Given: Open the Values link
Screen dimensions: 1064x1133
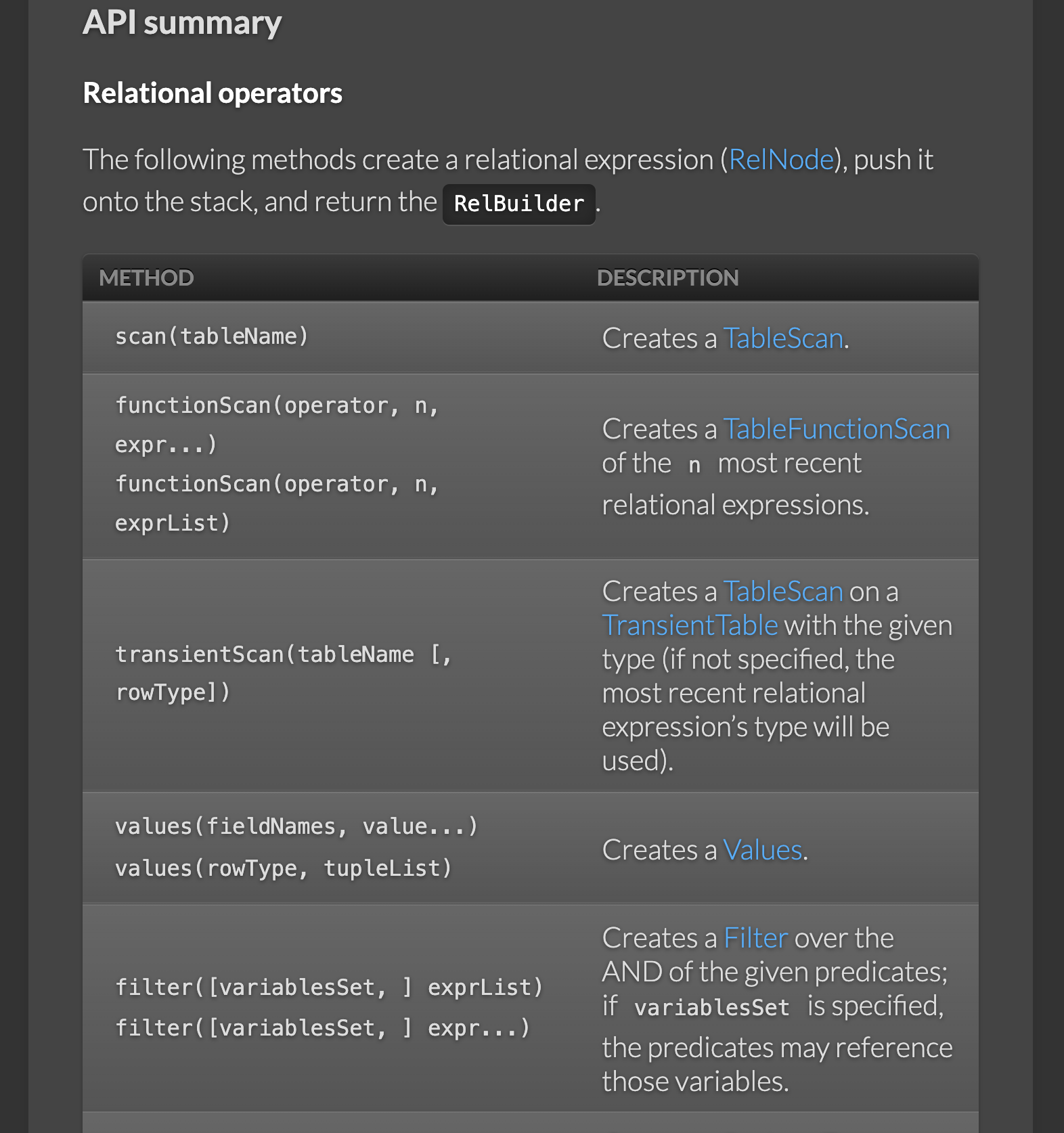Looking at the screenshot, I should (x=762, y=850).
